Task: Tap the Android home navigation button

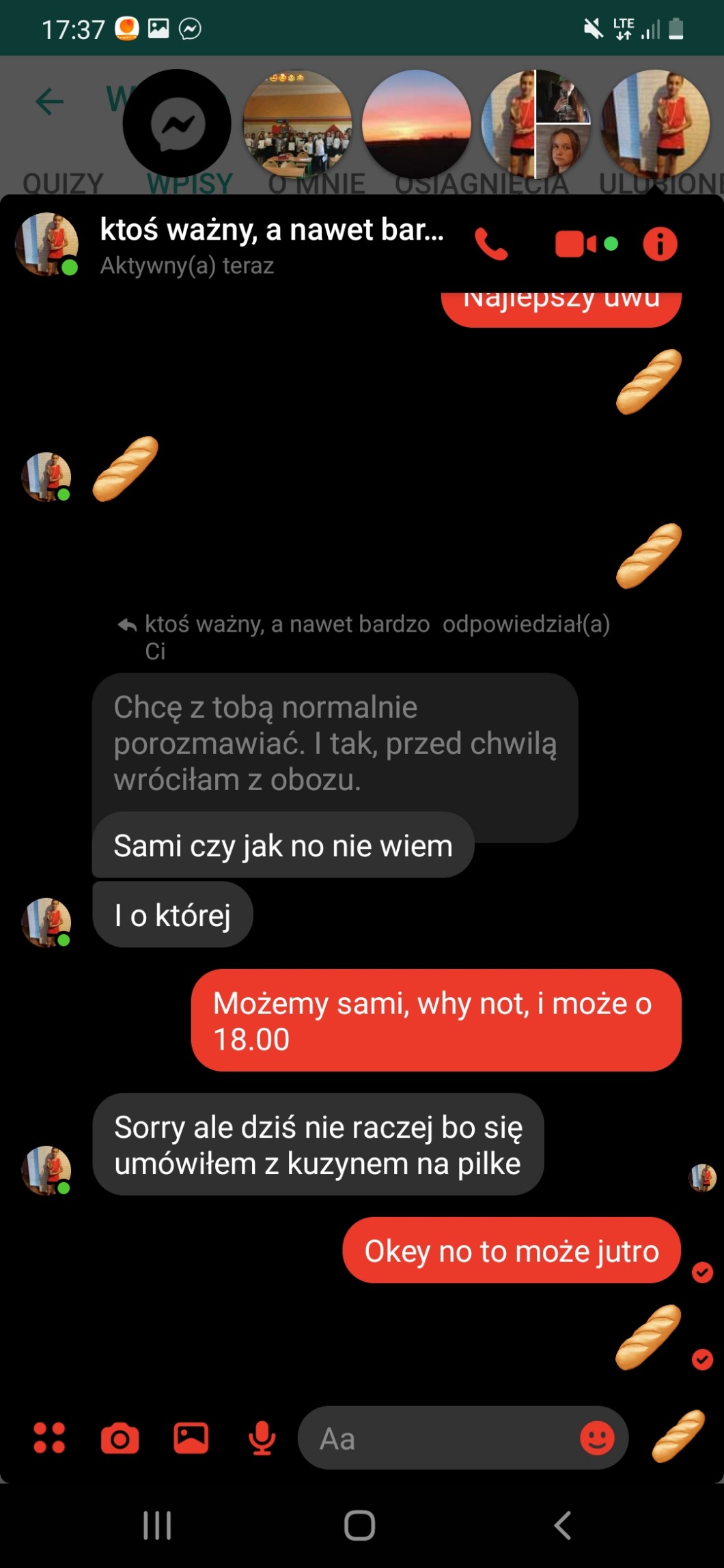Action: [360, 1525]
